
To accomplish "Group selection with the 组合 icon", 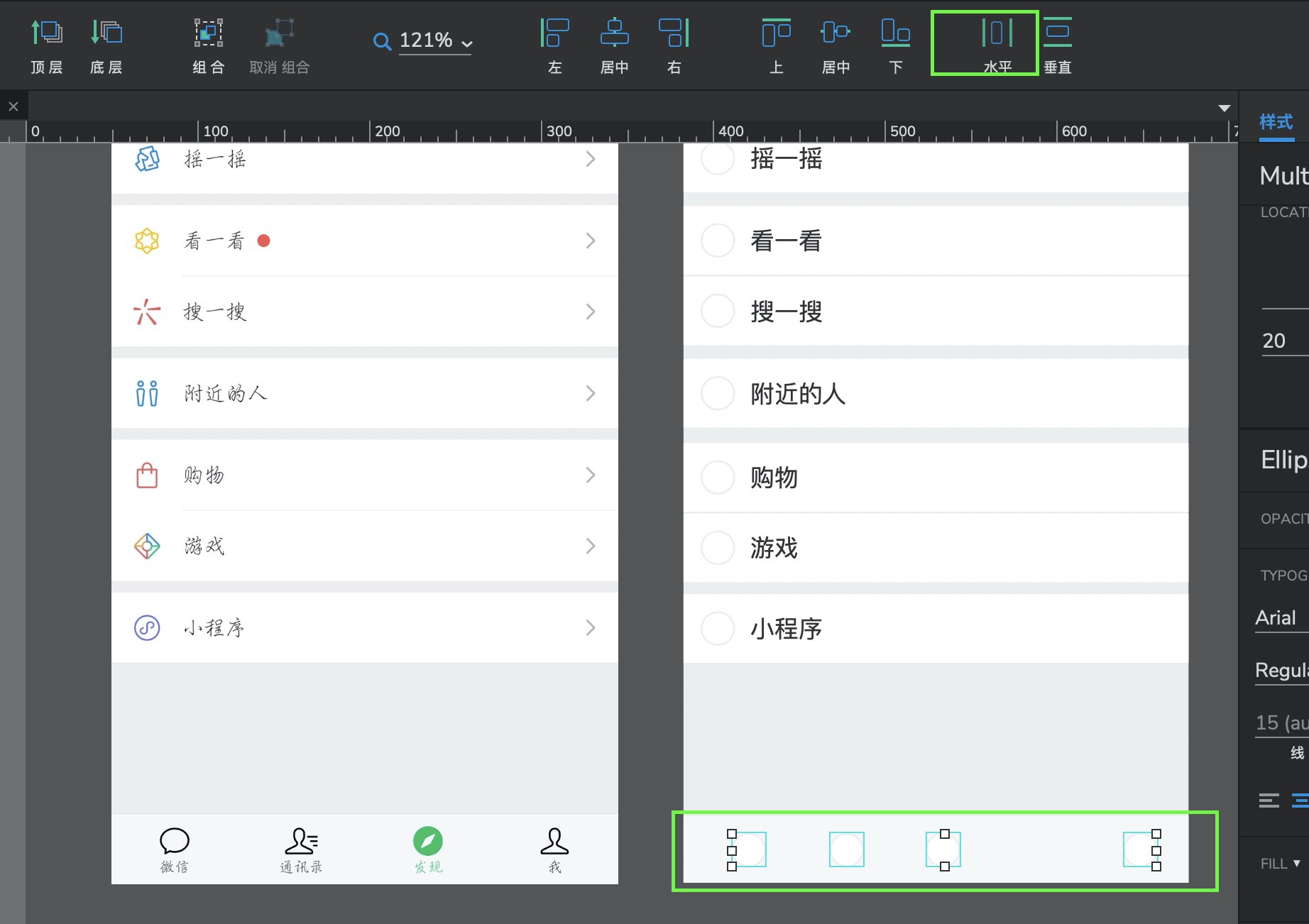I will [209, 33].
